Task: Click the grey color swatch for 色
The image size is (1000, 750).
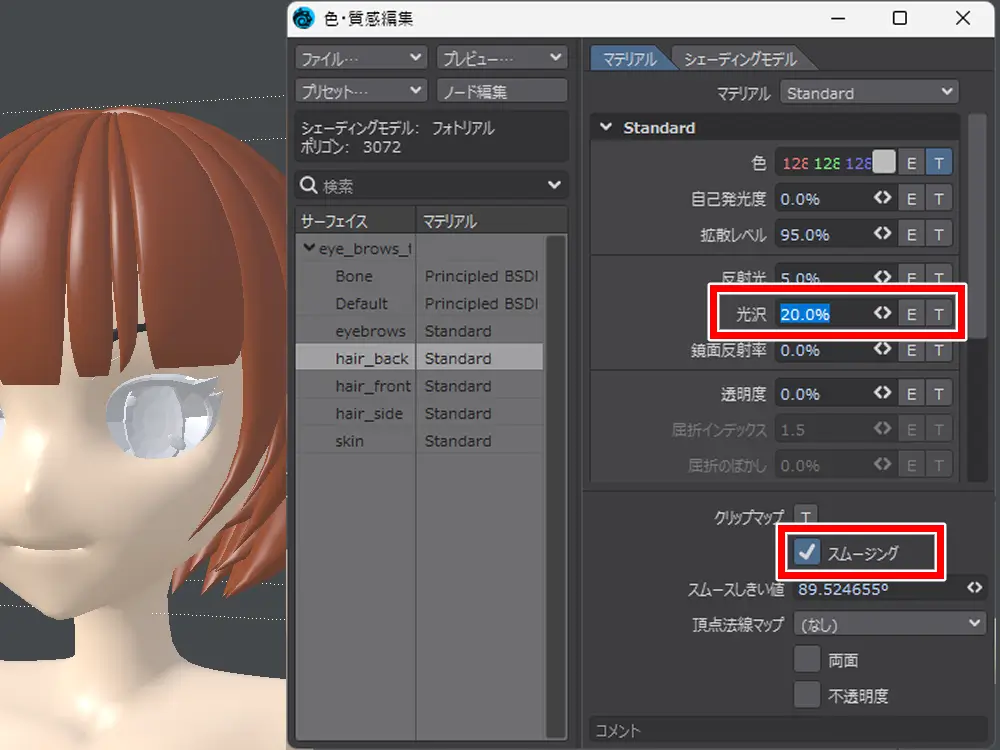Action: [x=884, y=163]
